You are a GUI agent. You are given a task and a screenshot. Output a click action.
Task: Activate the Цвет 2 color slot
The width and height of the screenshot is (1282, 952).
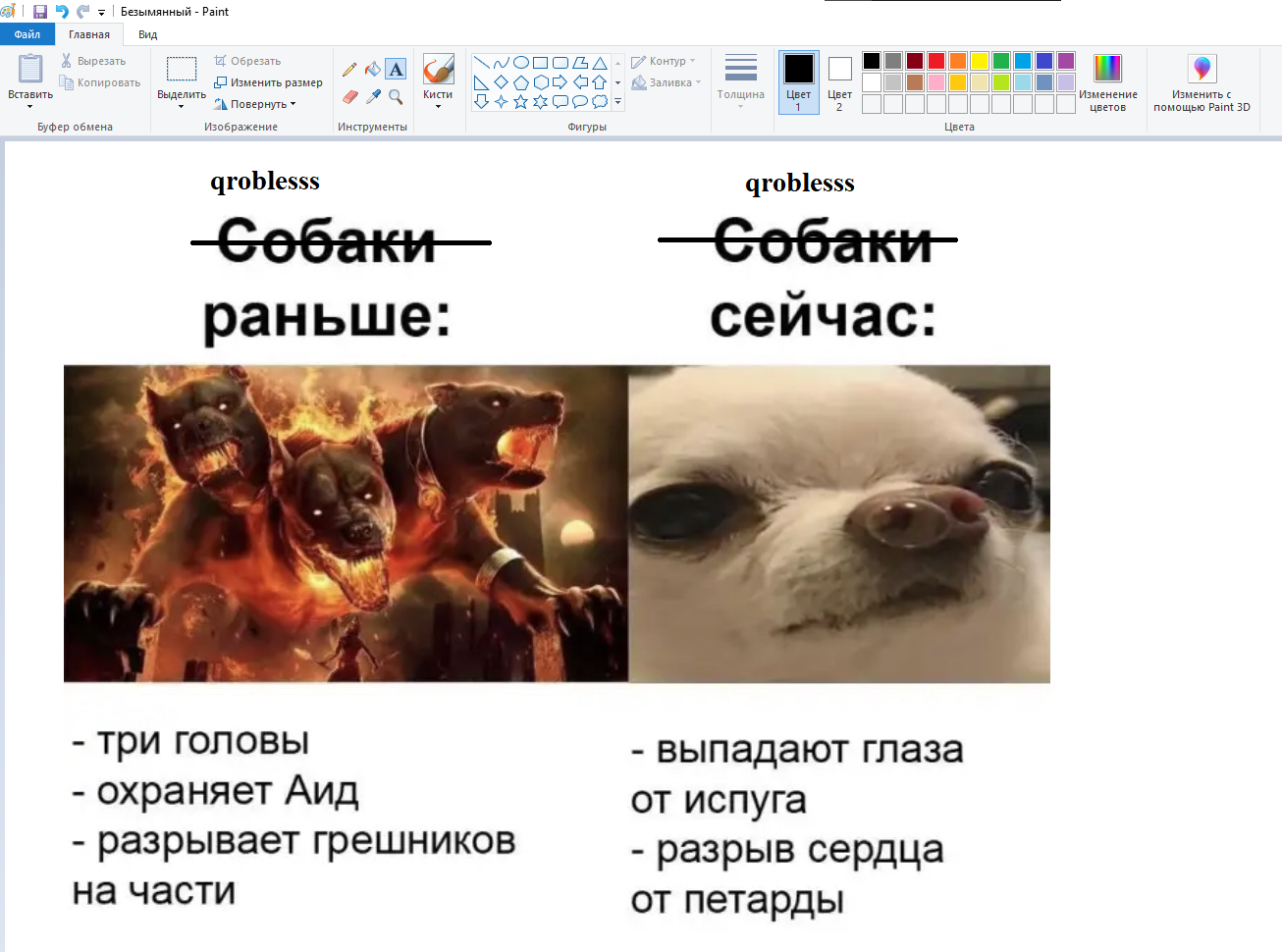click(x=839, y=82)
